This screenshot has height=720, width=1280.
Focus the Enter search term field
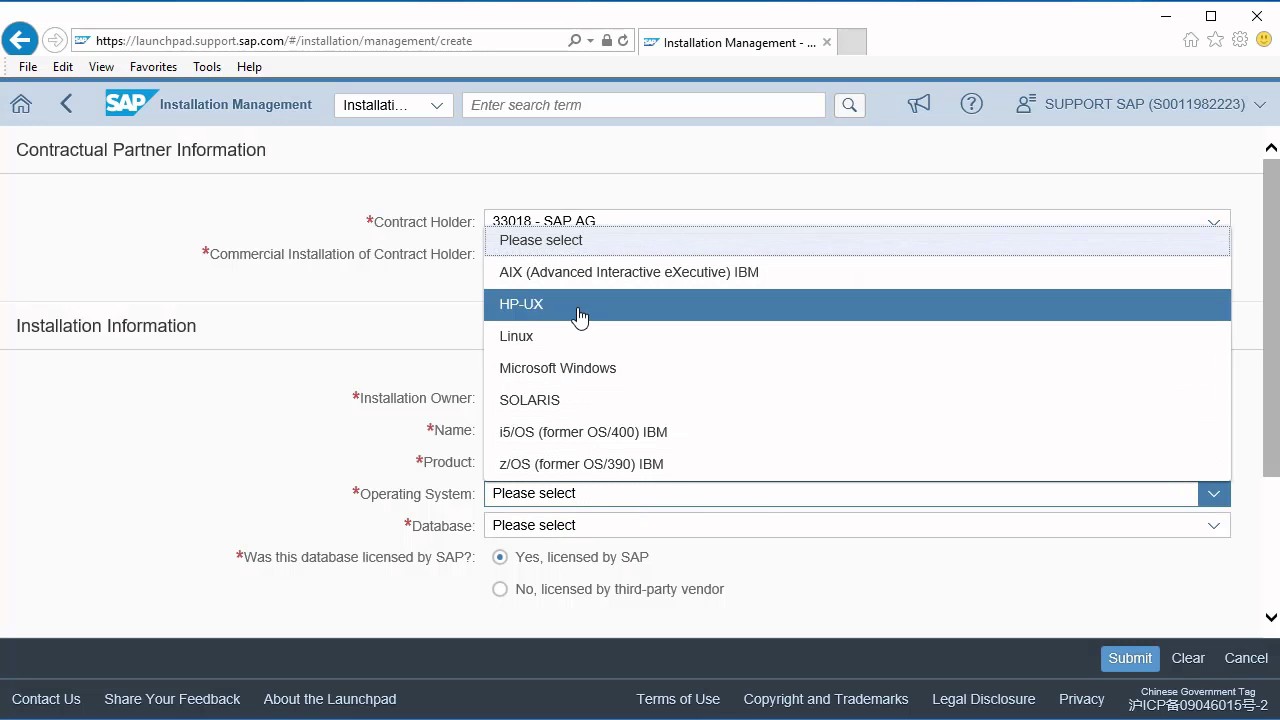(644, 105)
